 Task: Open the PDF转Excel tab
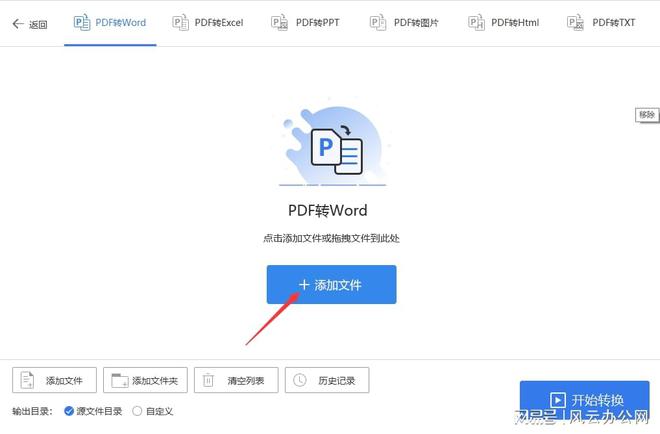(x=208, y=23)
